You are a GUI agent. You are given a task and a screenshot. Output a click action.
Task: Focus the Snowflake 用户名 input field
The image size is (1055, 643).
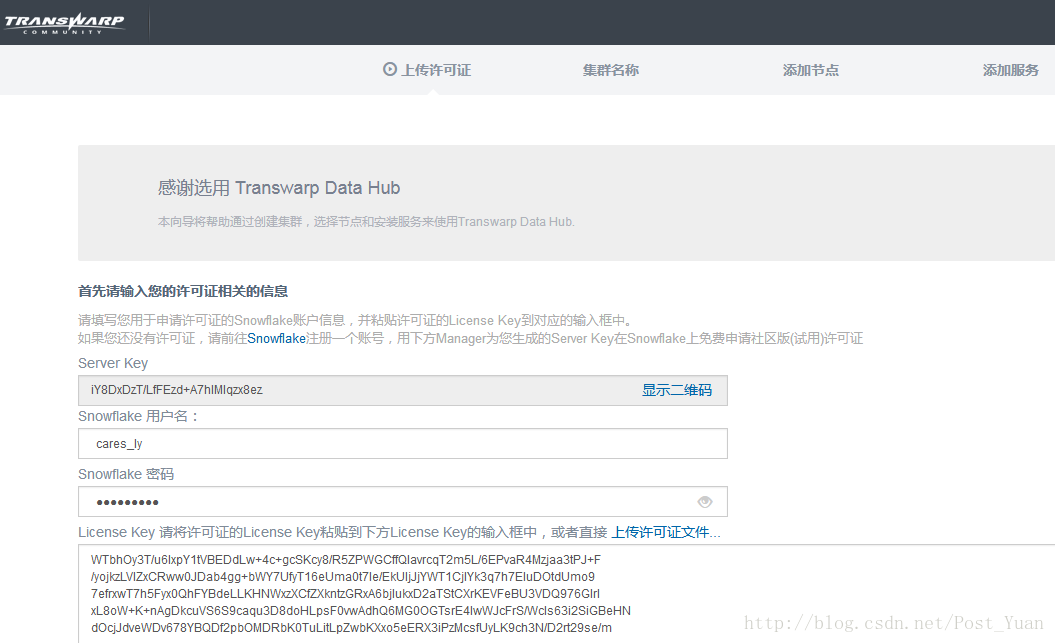(402, 444)
